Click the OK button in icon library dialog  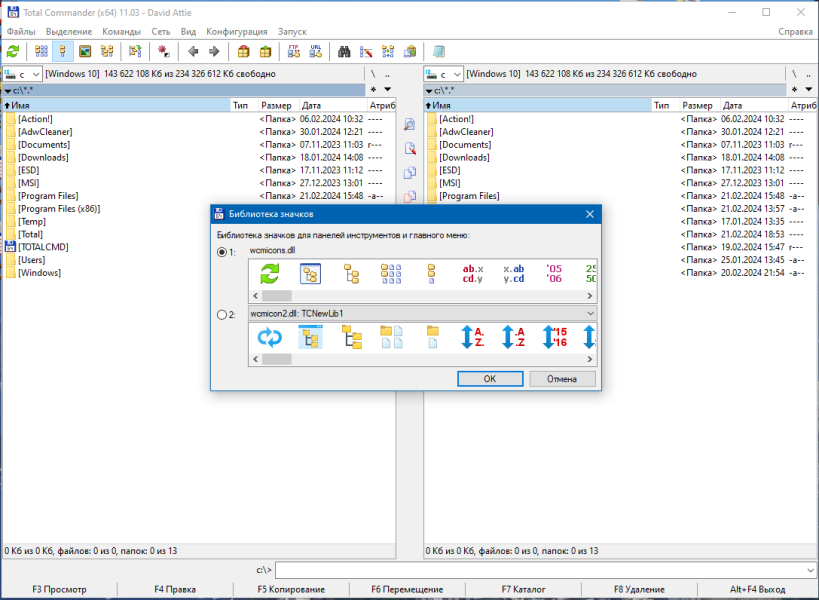pyautogui.click(x=490, y=379)
